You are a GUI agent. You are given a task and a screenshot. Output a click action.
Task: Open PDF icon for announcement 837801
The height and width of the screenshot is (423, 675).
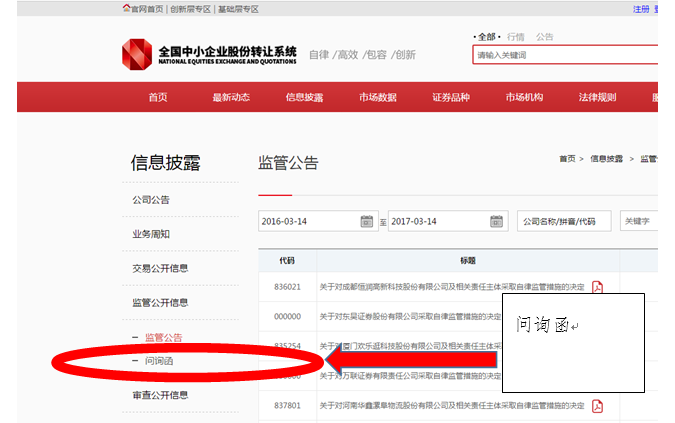coord(598,406)
